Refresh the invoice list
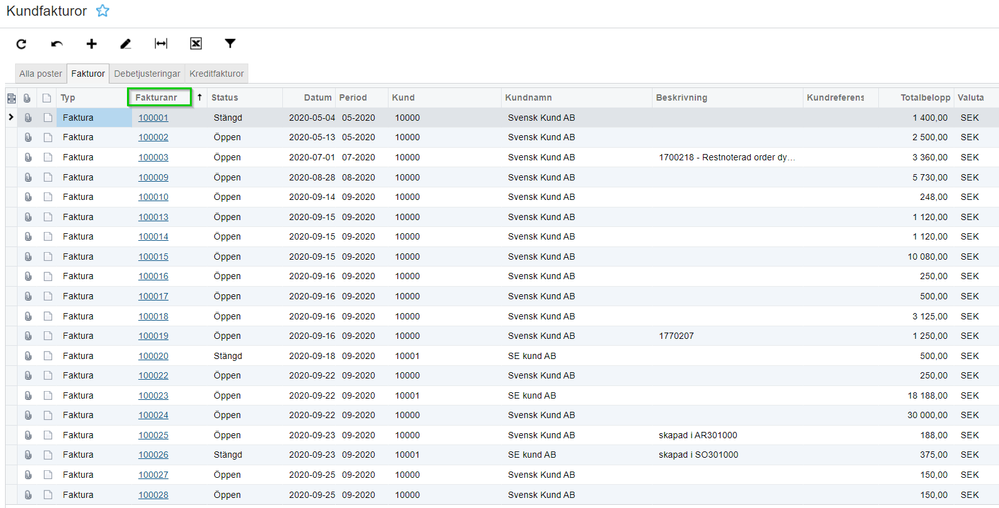Image resolution: width=999 pixels, height=508 pixels. pos(22,44)
